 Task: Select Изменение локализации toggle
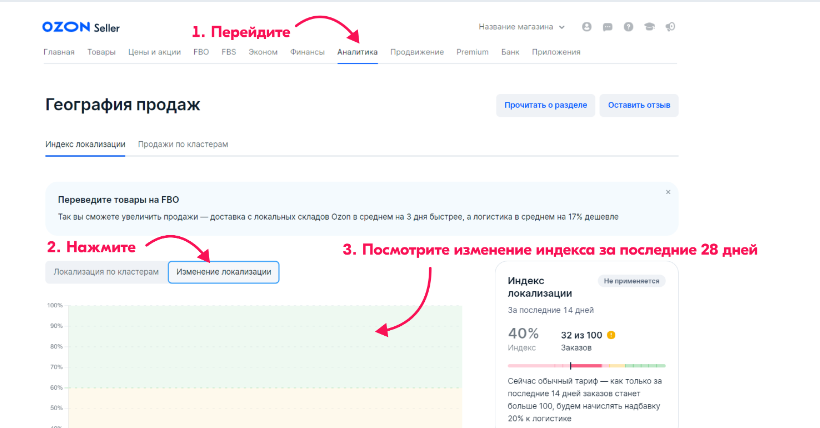click(x=223, y=272)
